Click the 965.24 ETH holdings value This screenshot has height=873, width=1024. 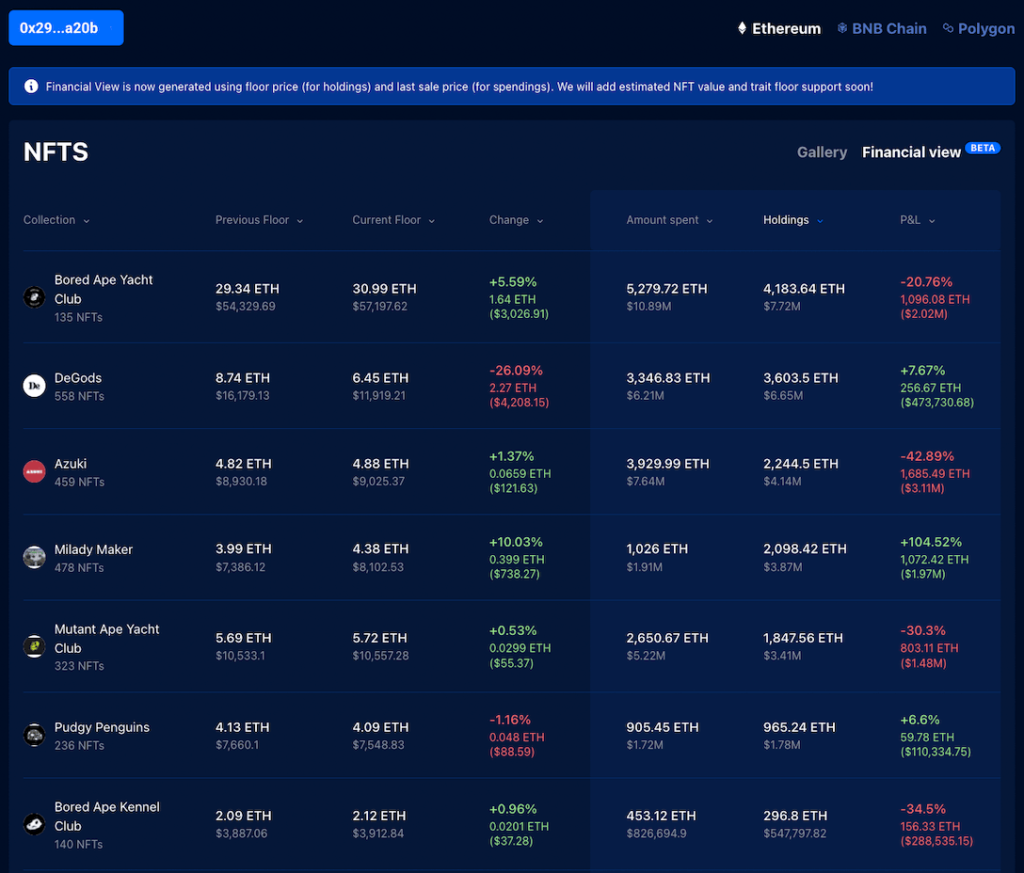tap(799, 727)
